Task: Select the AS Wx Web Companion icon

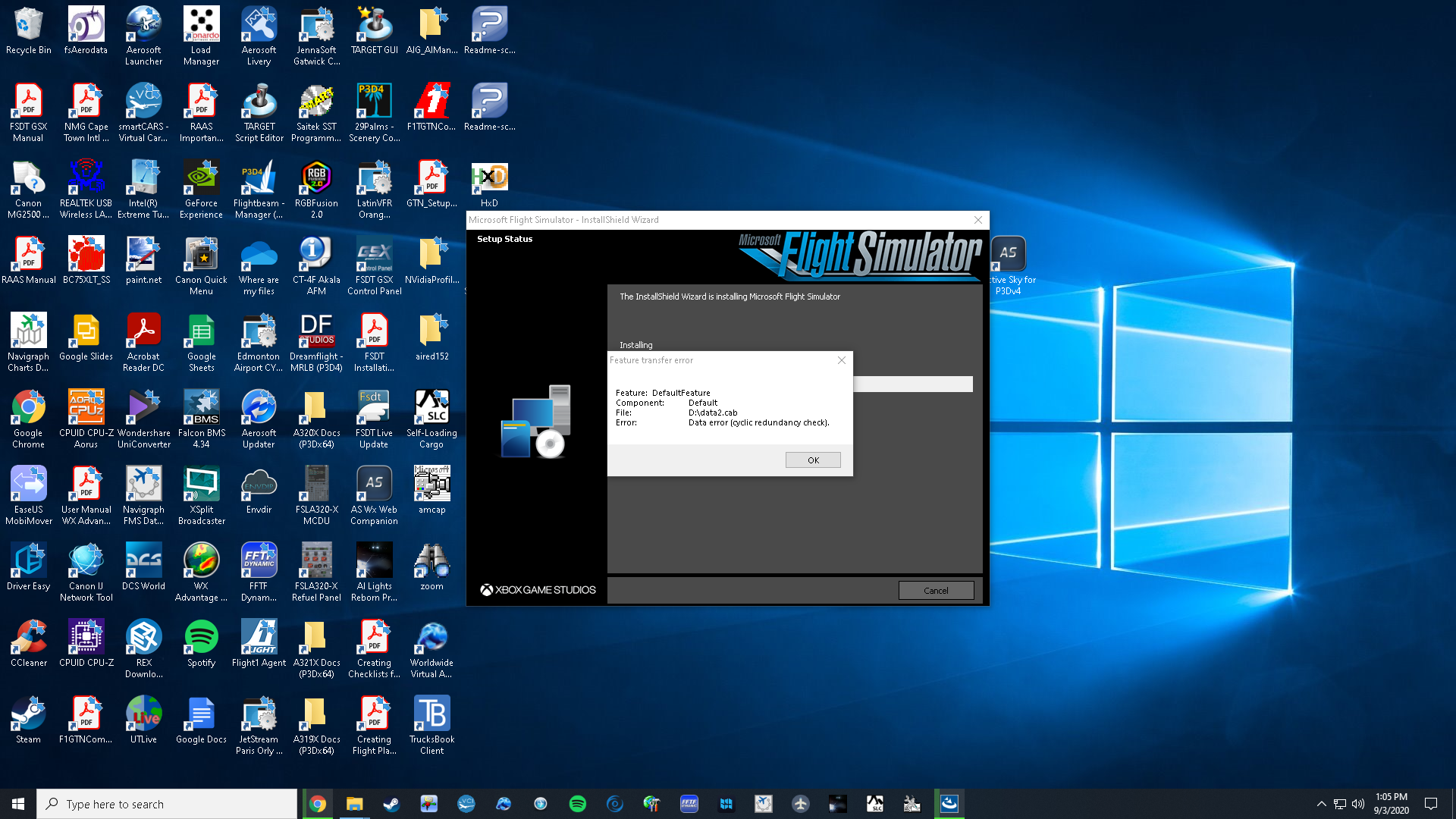Action: pyautogui.click(x=375, y=495)
